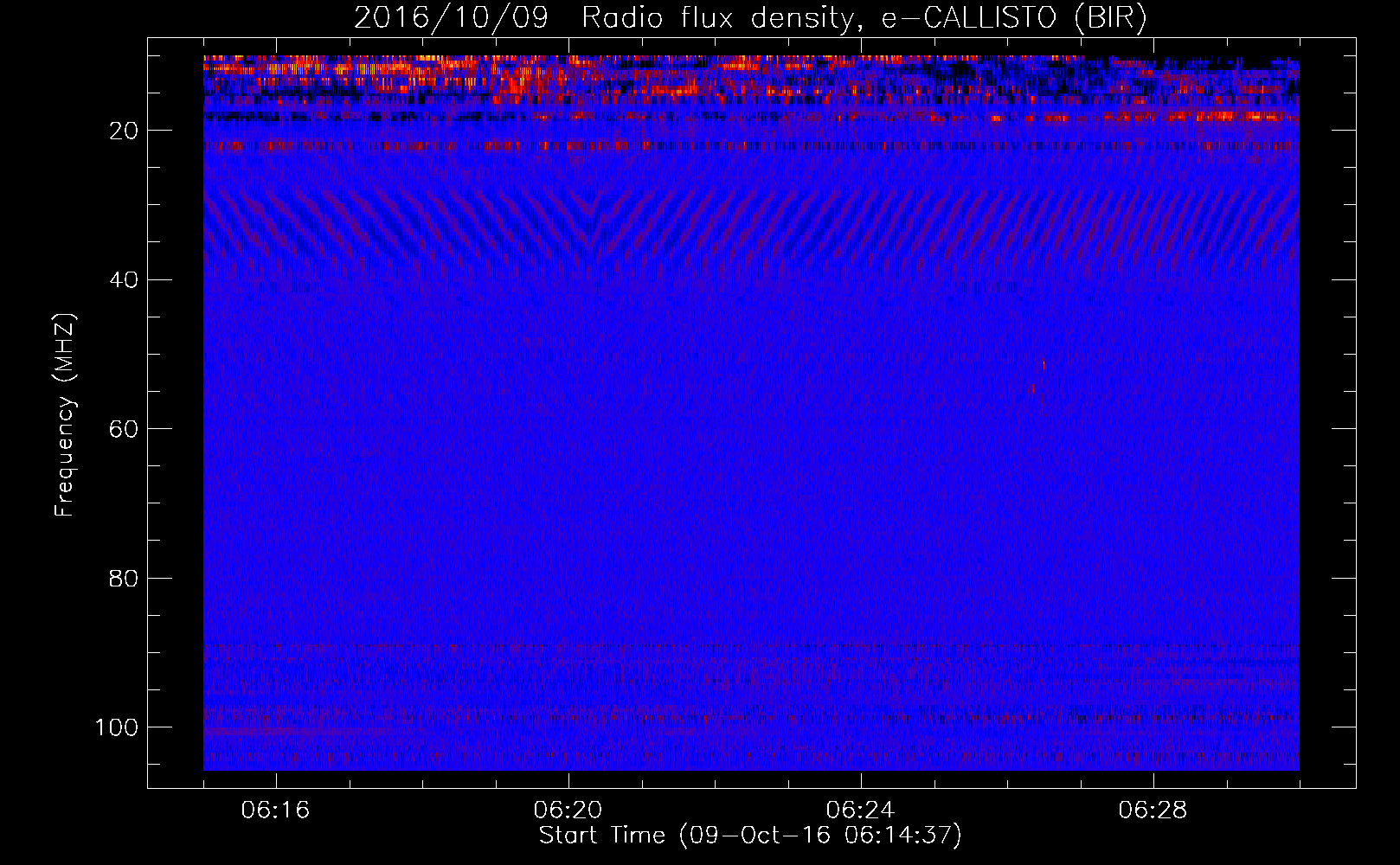The image size is (1400, 865).
Task: Click the 100 MHz frequency tick label
Action: pos(117,727)
